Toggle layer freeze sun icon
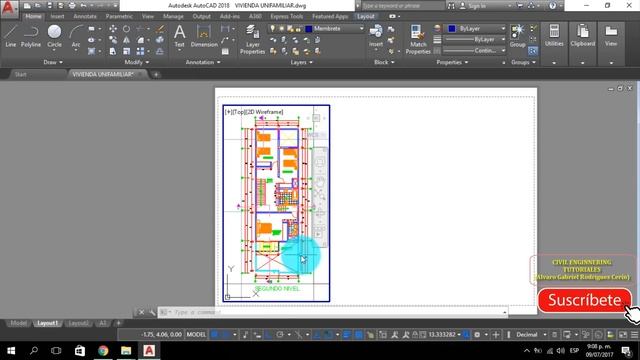This screenshot has width=640, height=360. pos(281,29)
